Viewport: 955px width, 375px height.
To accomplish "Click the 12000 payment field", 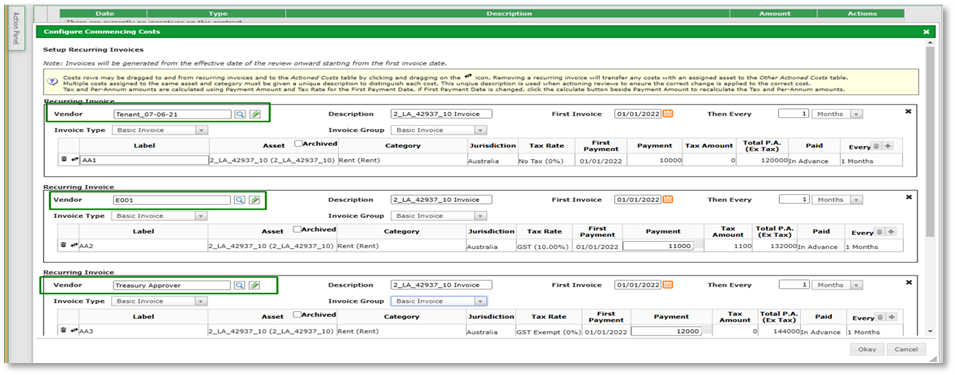I will coord(667,331).
